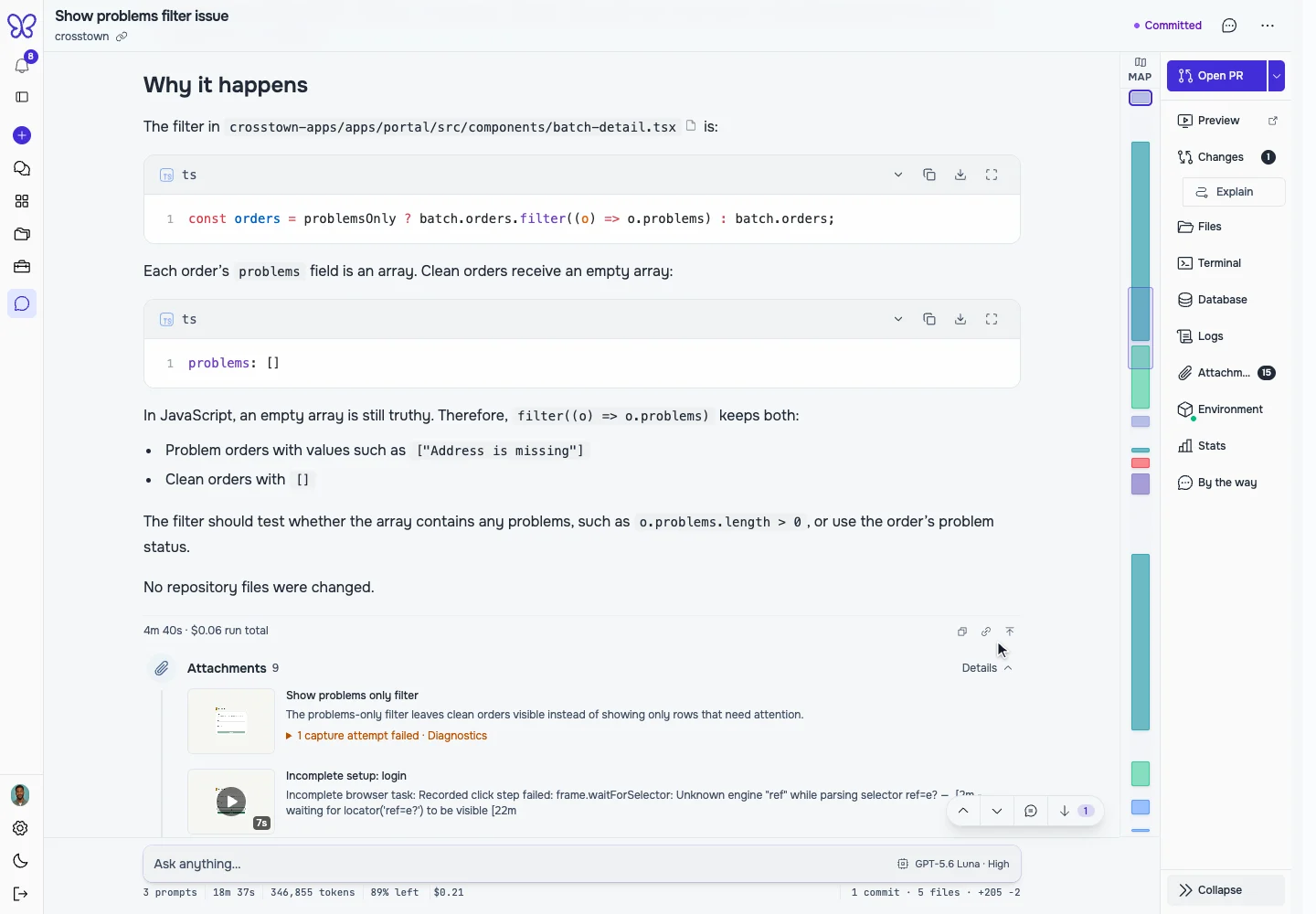Open the Database panel
This screenshot has height=914, width=1316.
coord(1213,300)
